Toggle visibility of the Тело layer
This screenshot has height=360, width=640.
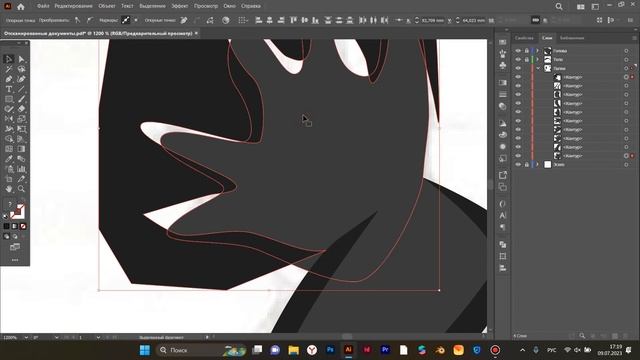518,59
